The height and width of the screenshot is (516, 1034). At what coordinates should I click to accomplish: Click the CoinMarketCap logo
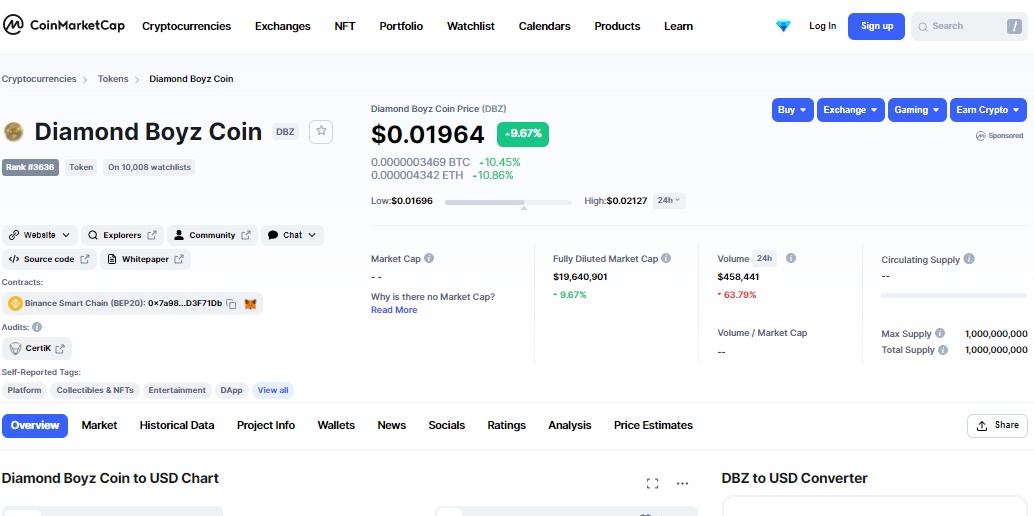(x=65, y=26)
